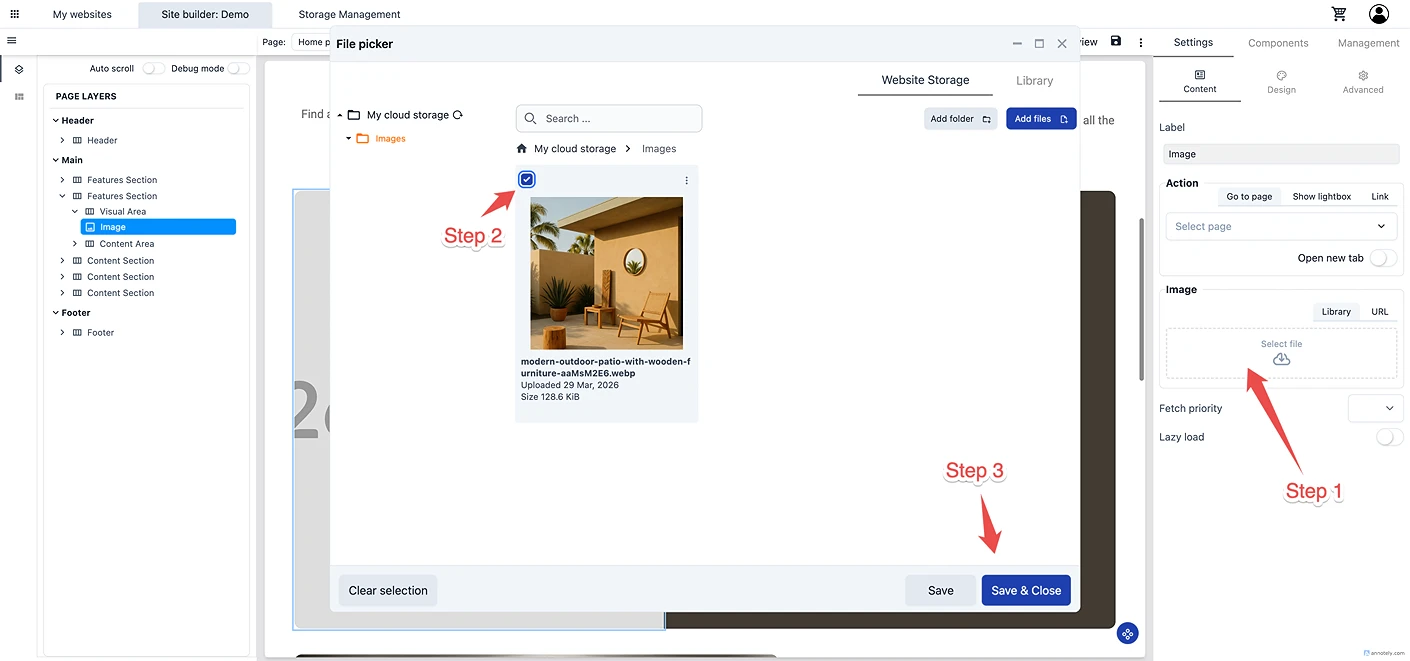Screen dimensions: 1410x661
Task: Open three-dot menu on image file card
Action: click(686, 180)
